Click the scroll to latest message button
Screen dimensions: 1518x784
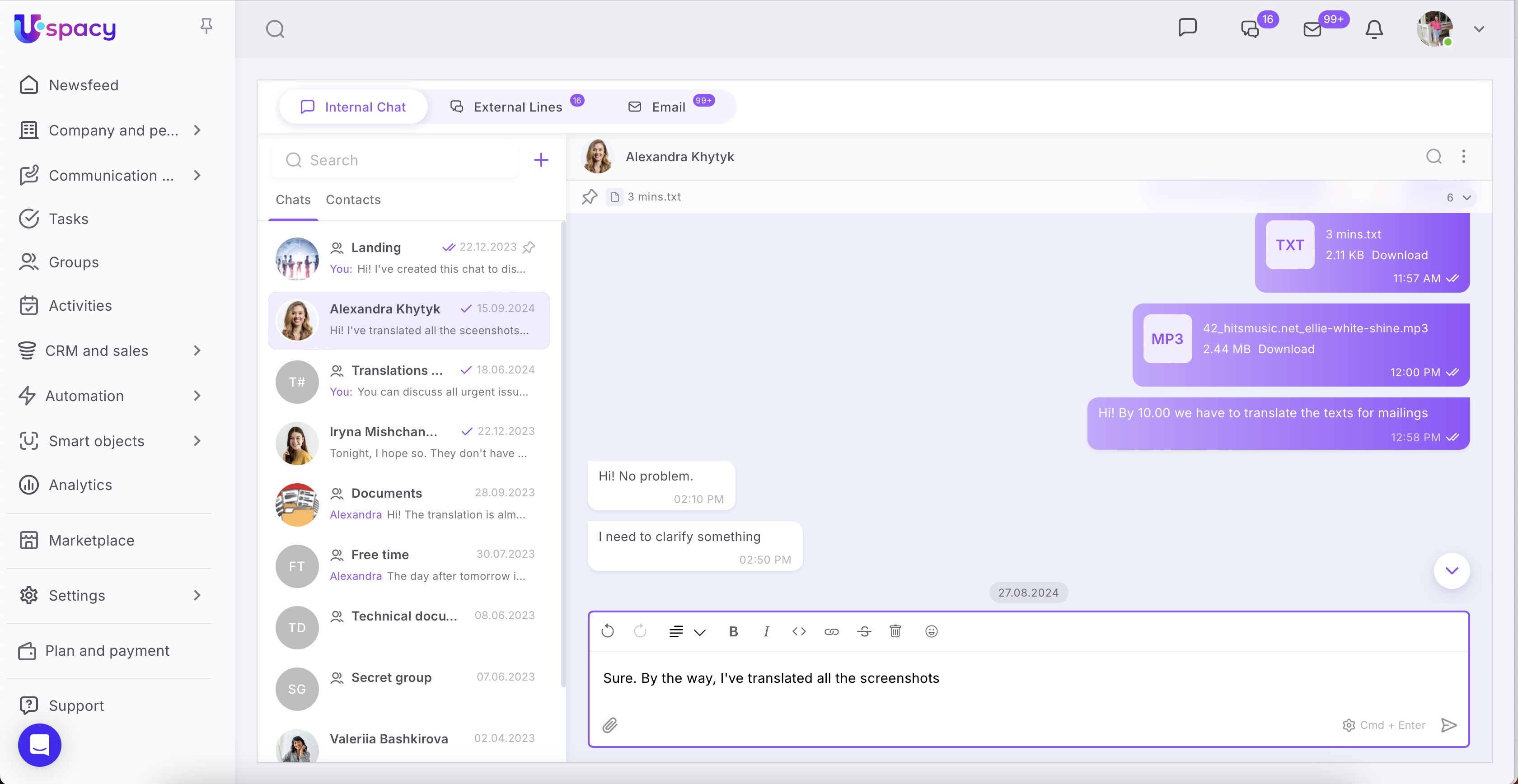(x=1452, y=570)
